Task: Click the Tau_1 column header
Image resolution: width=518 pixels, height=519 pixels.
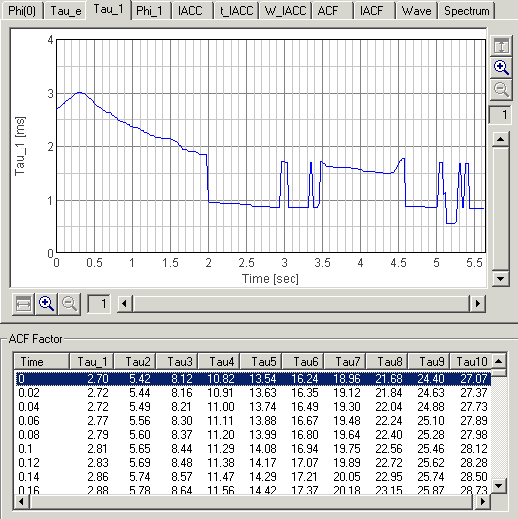Action: point(92,362)
